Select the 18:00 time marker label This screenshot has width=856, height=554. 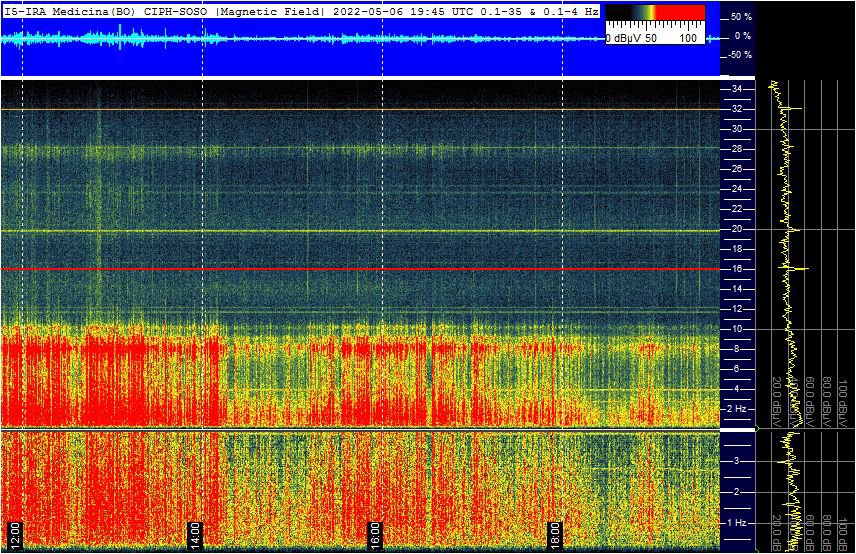(x=556, y=530)
